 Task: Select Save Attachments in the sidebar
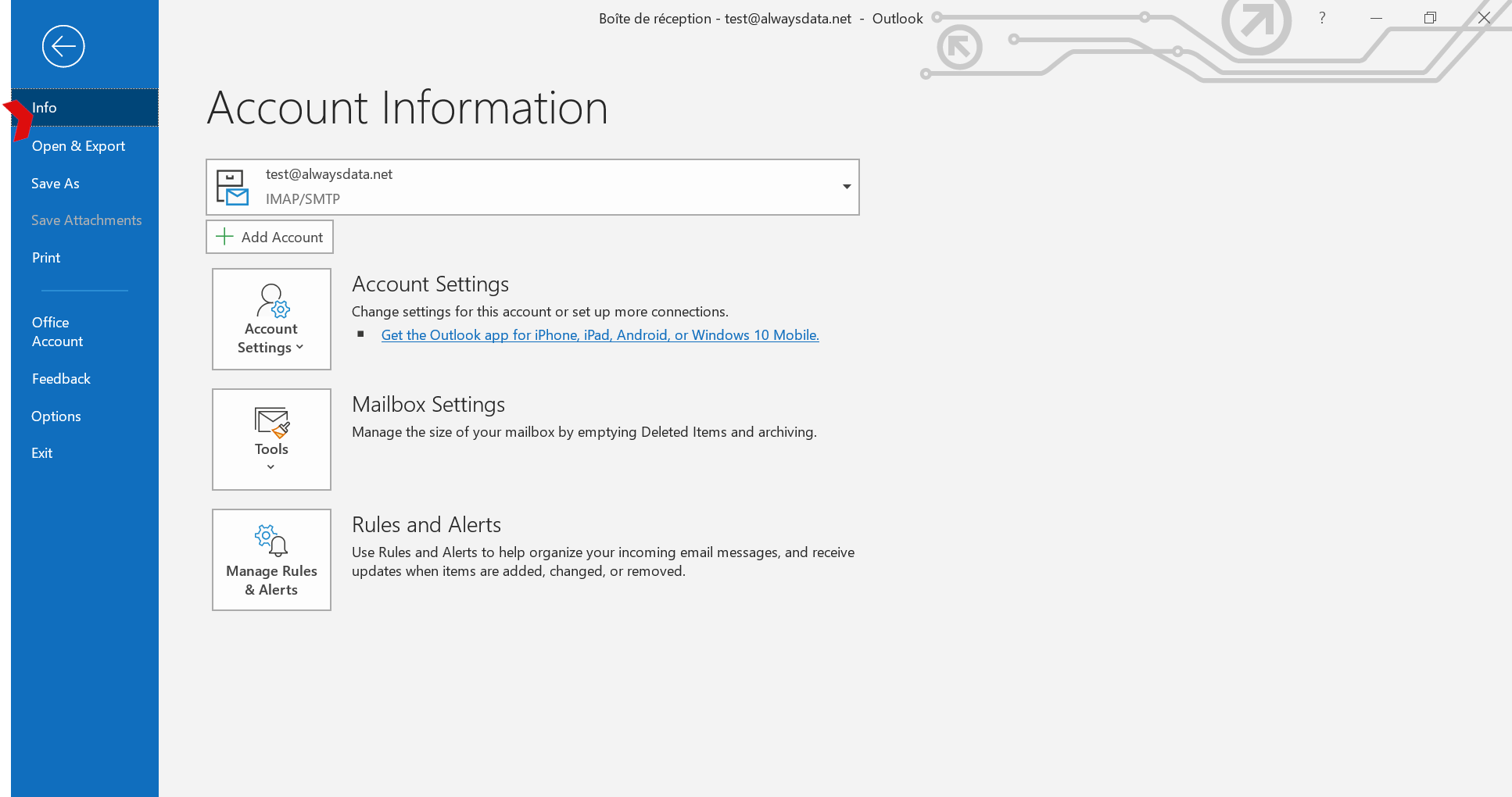(84, 220)
